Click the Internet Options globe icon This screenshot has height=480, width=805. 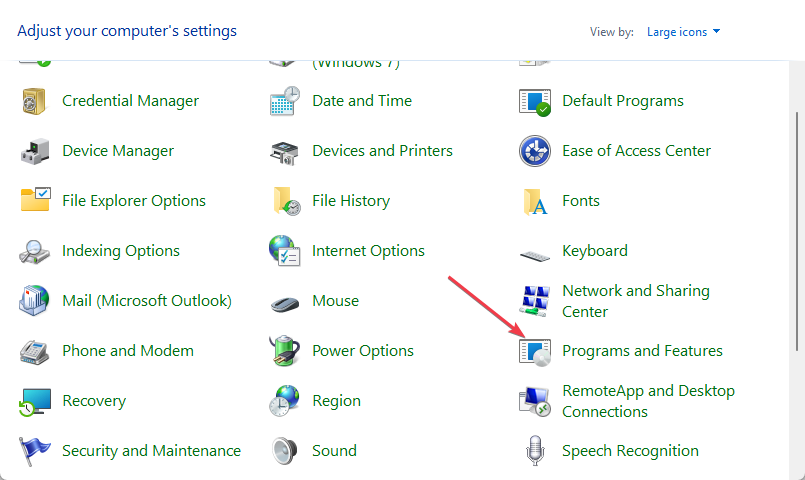click(x=285, y=251)
